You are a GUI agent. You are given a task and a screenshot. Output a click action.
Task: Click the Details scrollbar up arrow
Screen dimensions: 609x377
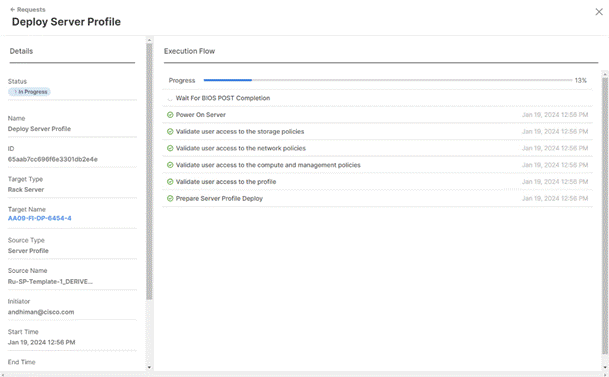coord(149,40)
